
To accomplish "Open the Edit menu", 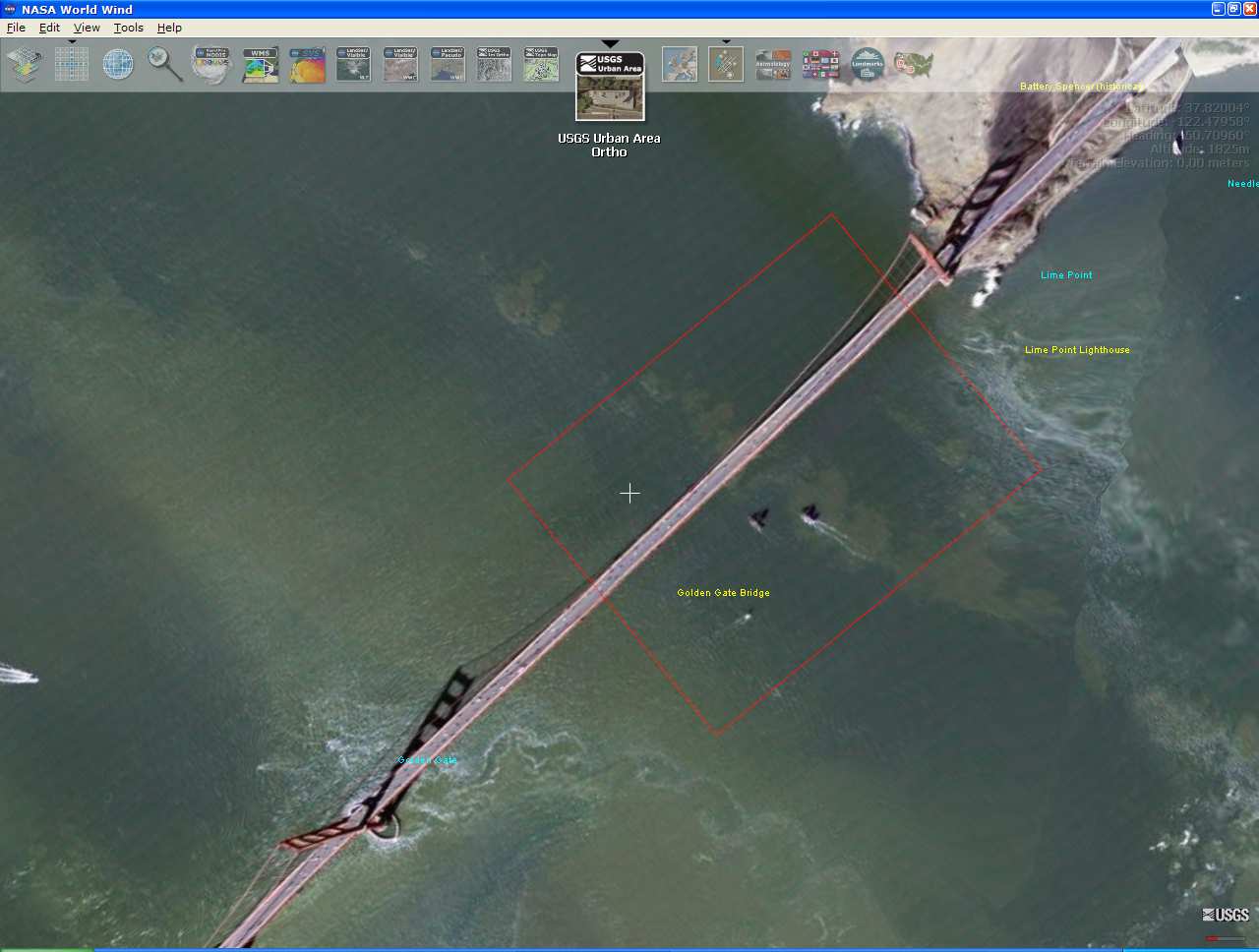I will (49, 28).
